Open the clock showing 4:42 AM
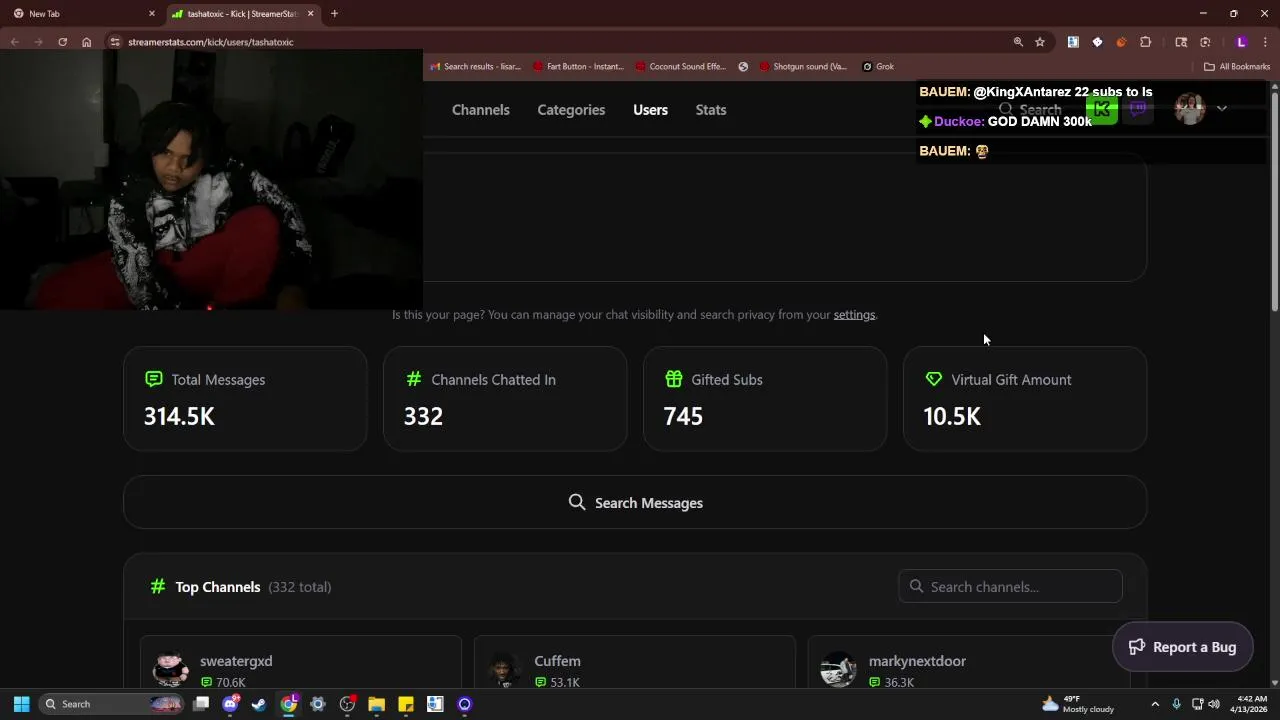This screenshot has width=1280, height=720. 1252,704
